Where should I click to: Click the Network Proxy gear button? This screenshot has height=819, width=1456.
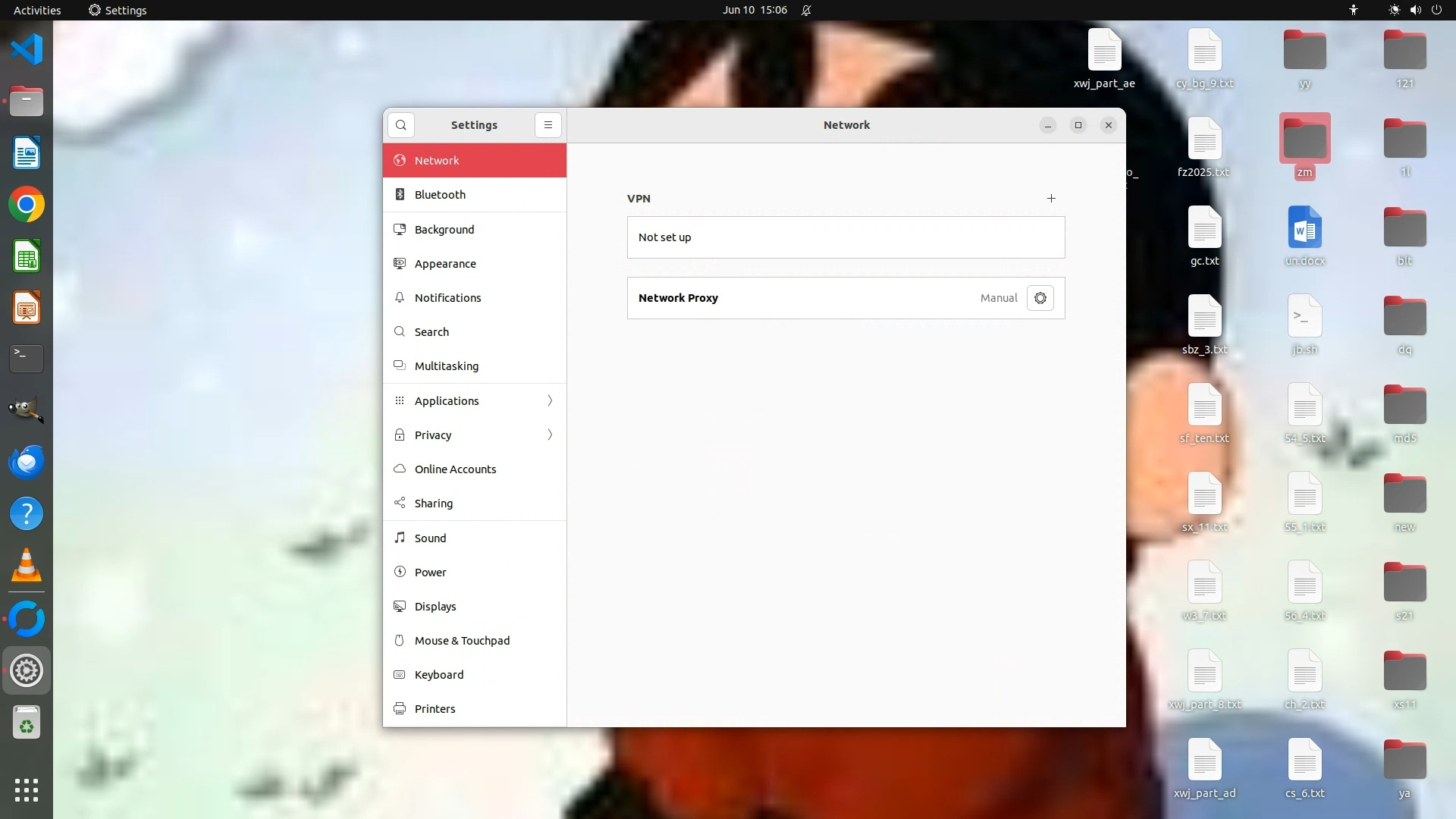pos(1040,298)
